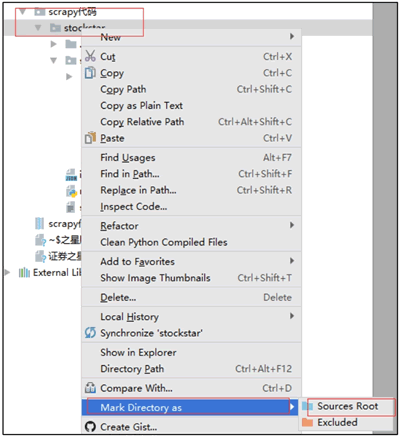Click the Synchronize 'stockstar' refresh icon

click(x=90, y=333)
